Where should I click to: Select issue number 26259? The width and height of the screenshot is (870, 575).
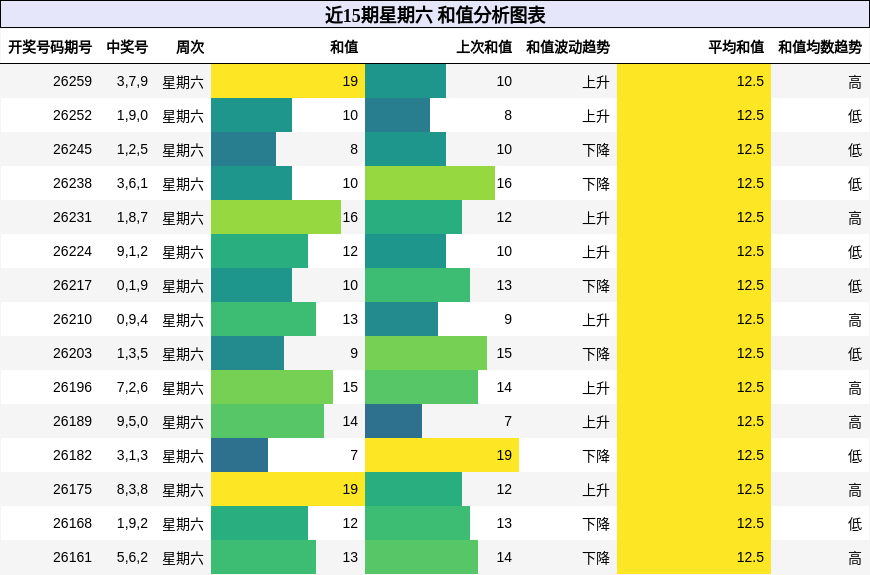click(x=73, y=82)
